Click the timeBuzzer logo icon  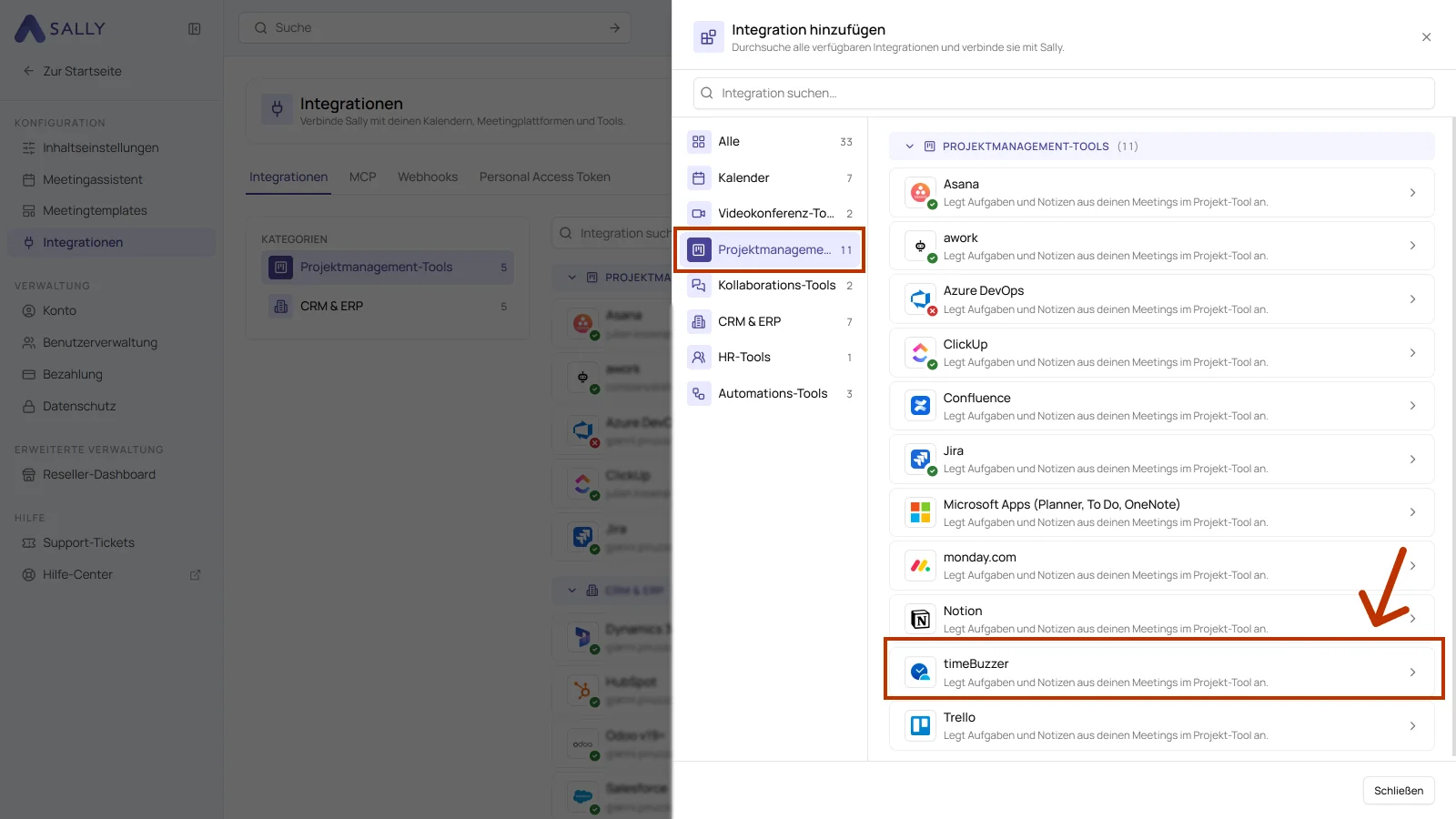pyautogui.click(x=920, y=672)
